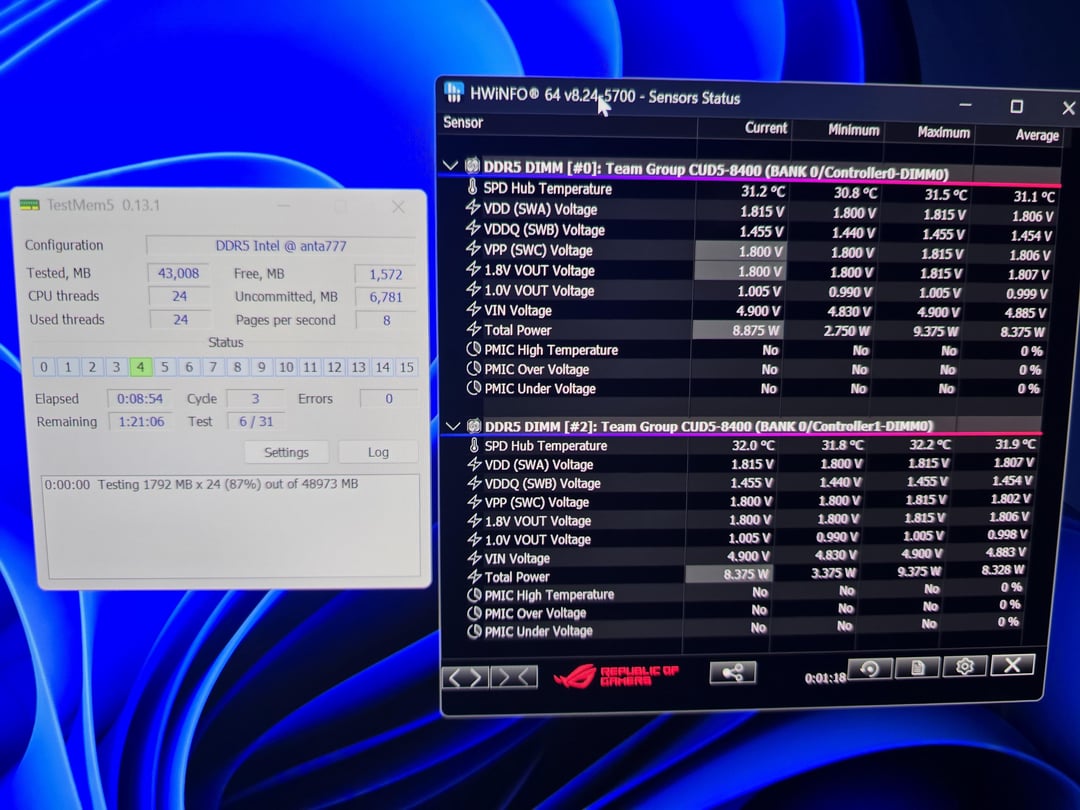Click thermometer icon of DIMM #2 SPD Hub Temperature
This screenshot has height=810, width=1080.
pos(474,445)
